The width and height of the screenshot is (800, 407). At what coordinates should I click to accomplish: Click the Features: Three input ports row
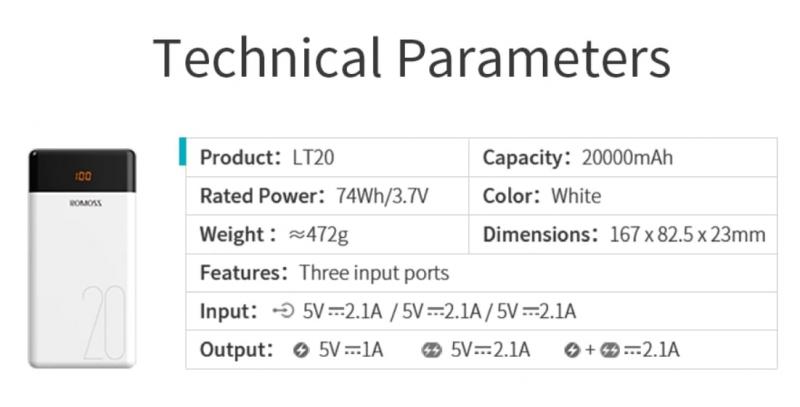click(482, 273)
